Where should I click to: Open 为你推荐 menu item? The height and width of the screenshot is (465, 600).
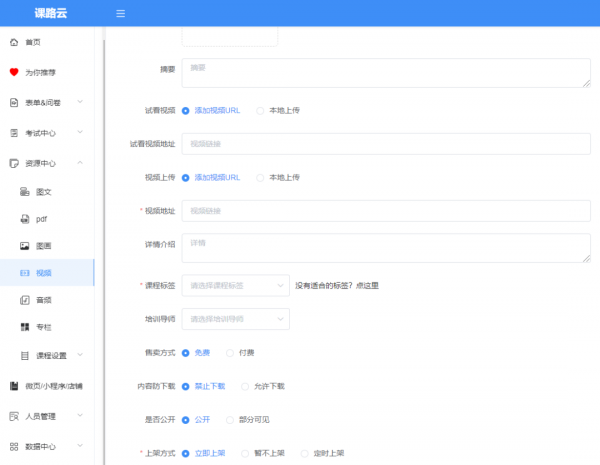tap(47, 72)
